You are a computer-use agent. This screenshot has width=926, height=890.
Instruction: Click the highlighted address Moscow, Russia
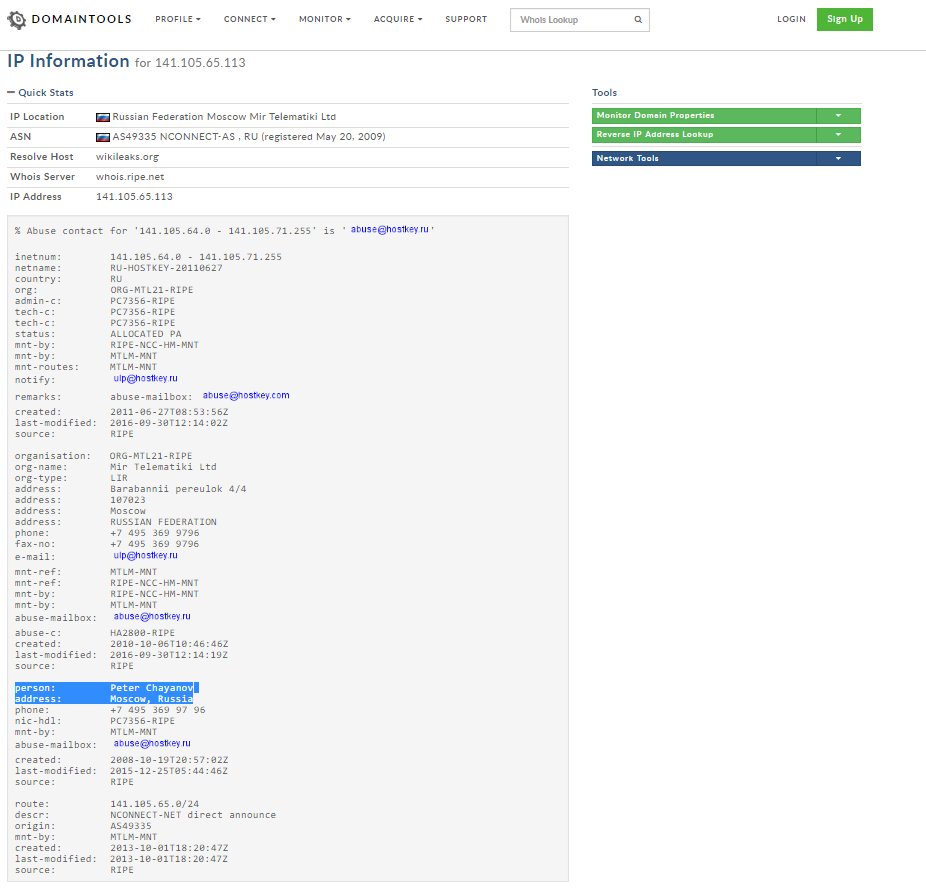click(x=151, y=699)
